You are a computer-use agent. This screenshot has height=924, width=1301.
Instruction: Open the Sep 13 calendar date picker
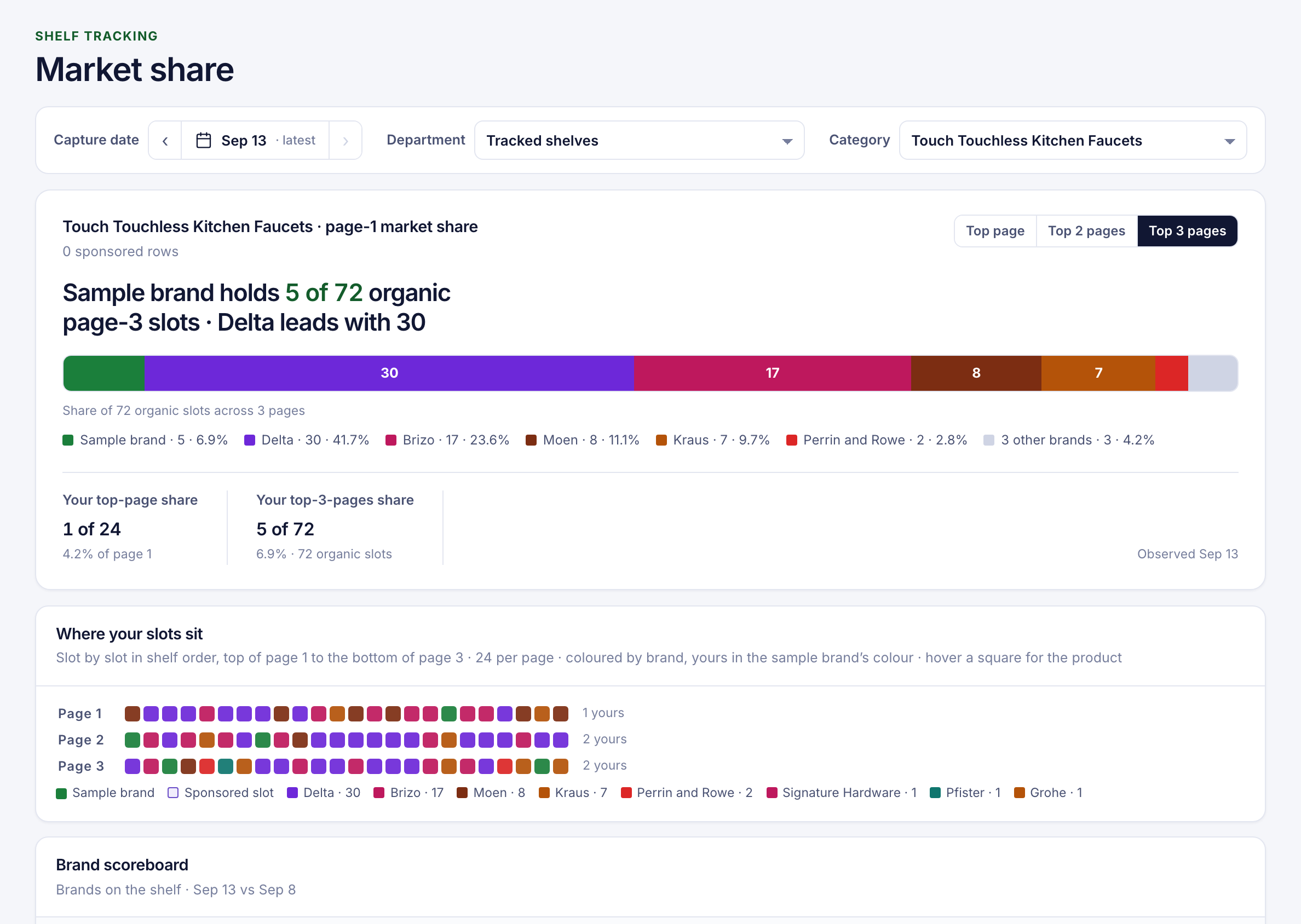(255, 141)
